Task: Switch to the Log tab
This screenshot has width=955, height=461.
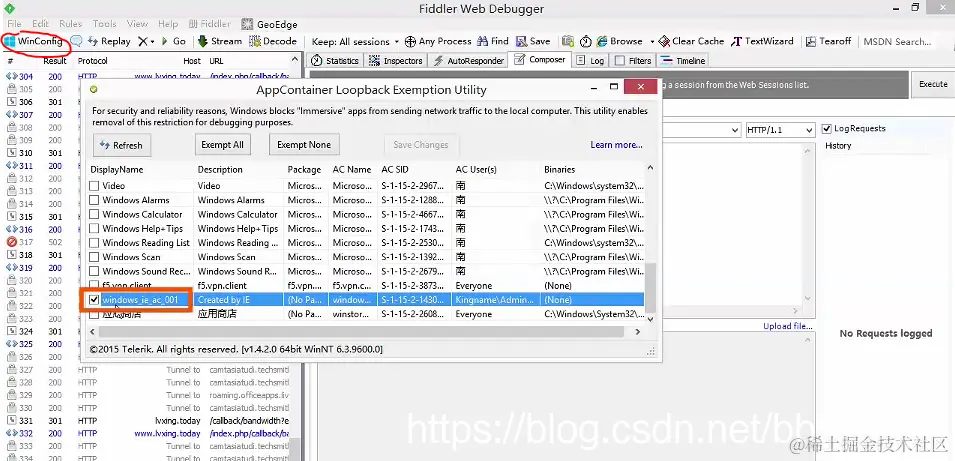Action: click(x=590, y=60)
